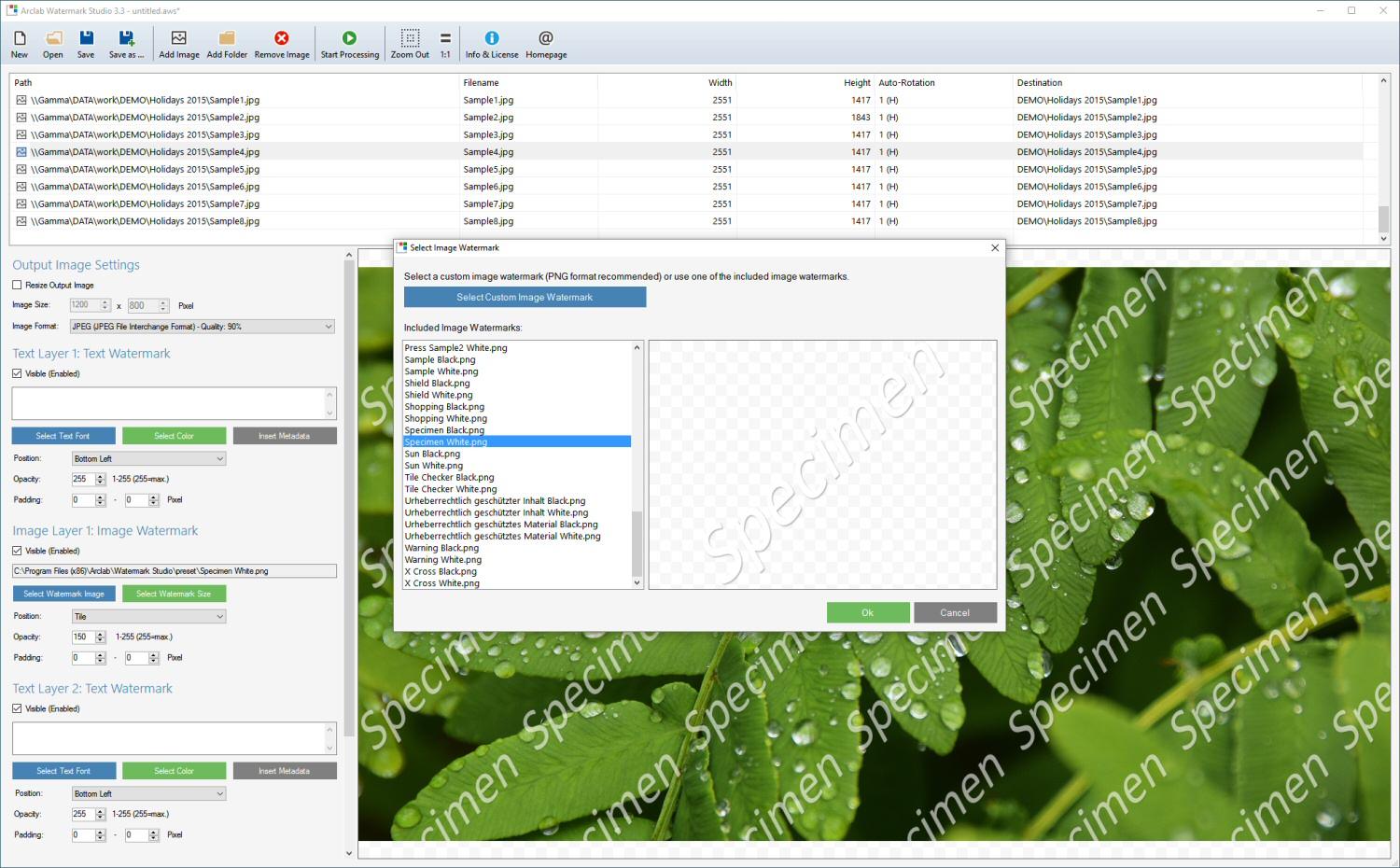This screenshot has height=868, width=1400.
Task: Click the watermark image path field
Action: point(175,571)
